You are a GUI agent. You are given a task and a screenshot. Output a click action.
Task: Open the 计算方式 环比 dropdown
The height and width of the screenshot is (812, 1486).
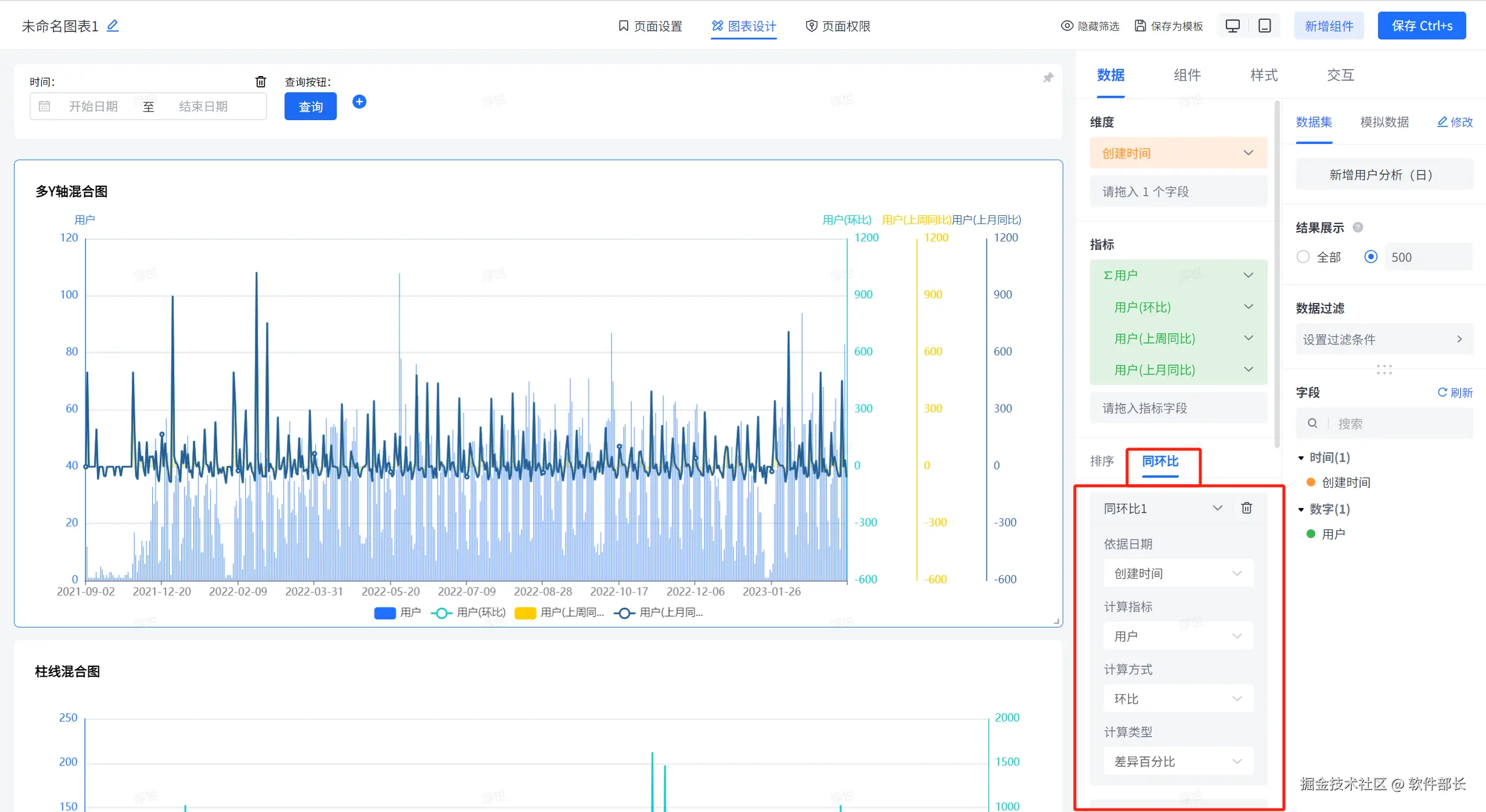pyautogui.click(x=1178, y=699)
